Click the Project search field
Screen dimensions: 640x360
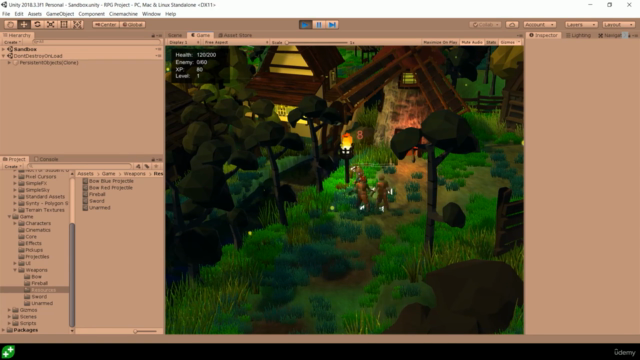click(80, 167)
